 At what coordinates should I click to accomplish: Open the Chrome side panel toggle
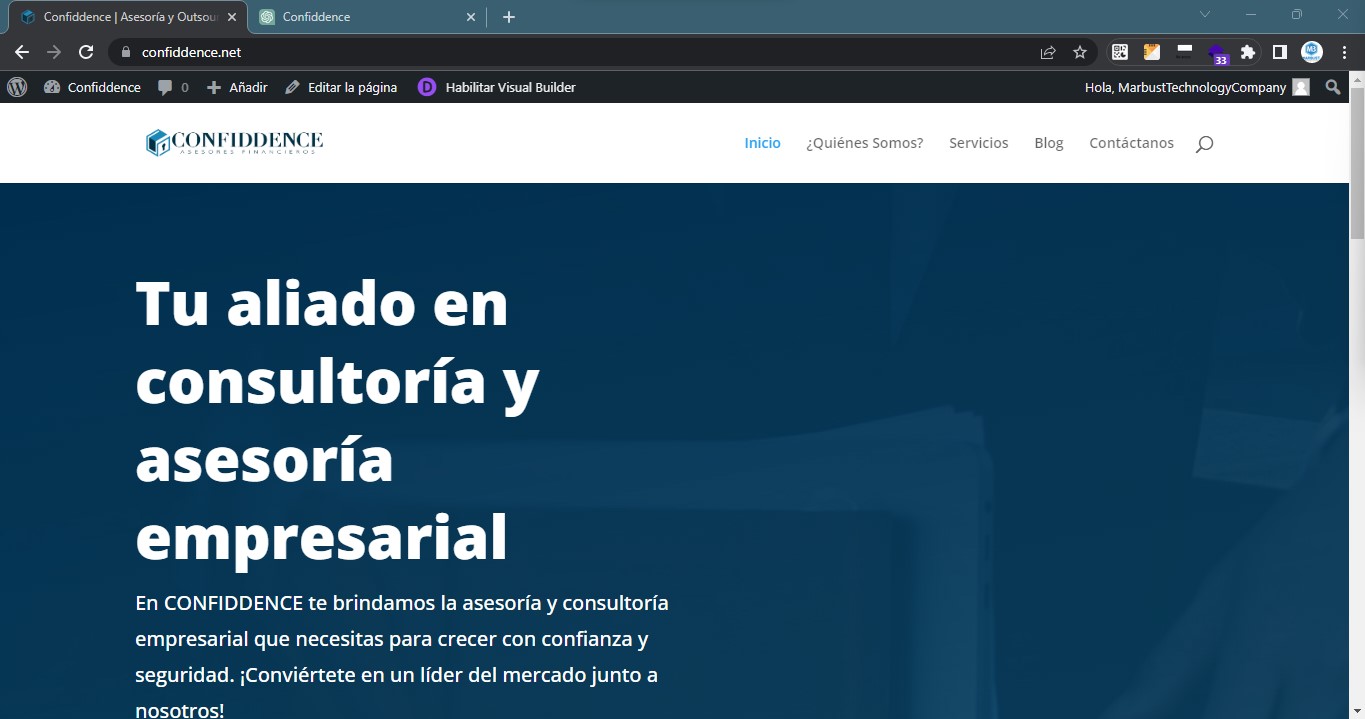[1279, 51]
